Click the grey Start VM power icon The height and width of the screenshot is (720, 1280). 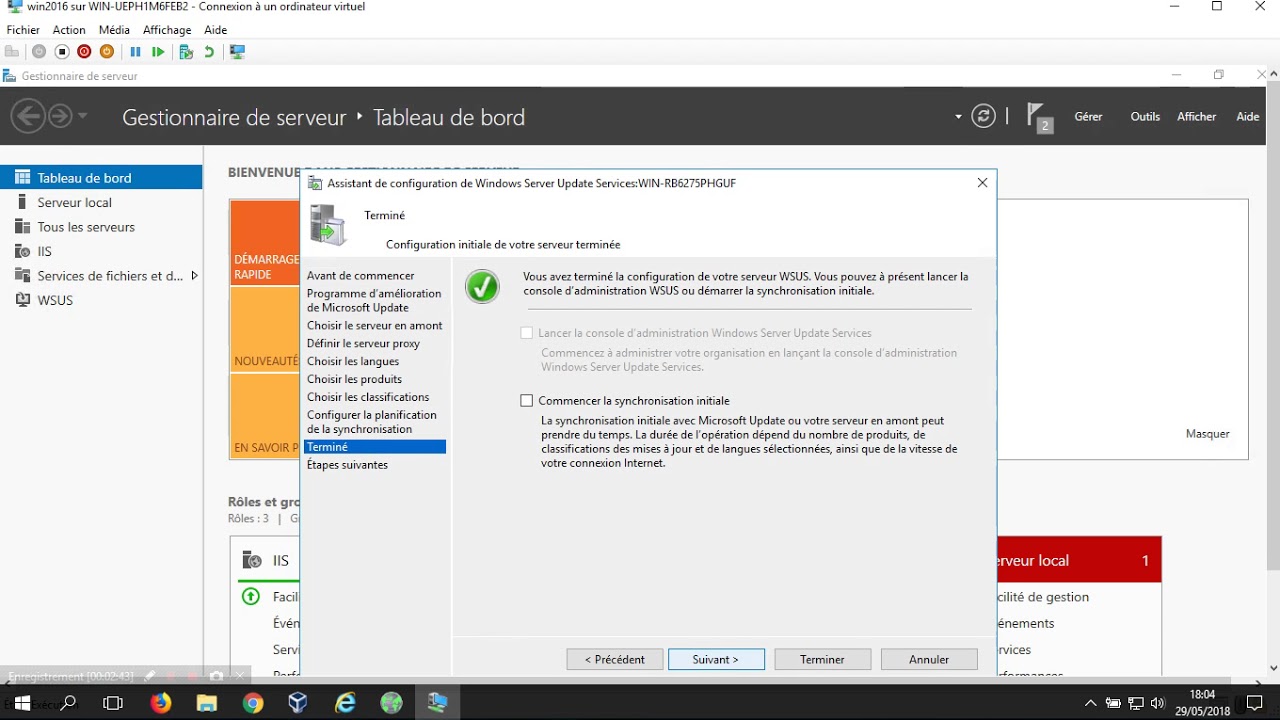(39, 52)
